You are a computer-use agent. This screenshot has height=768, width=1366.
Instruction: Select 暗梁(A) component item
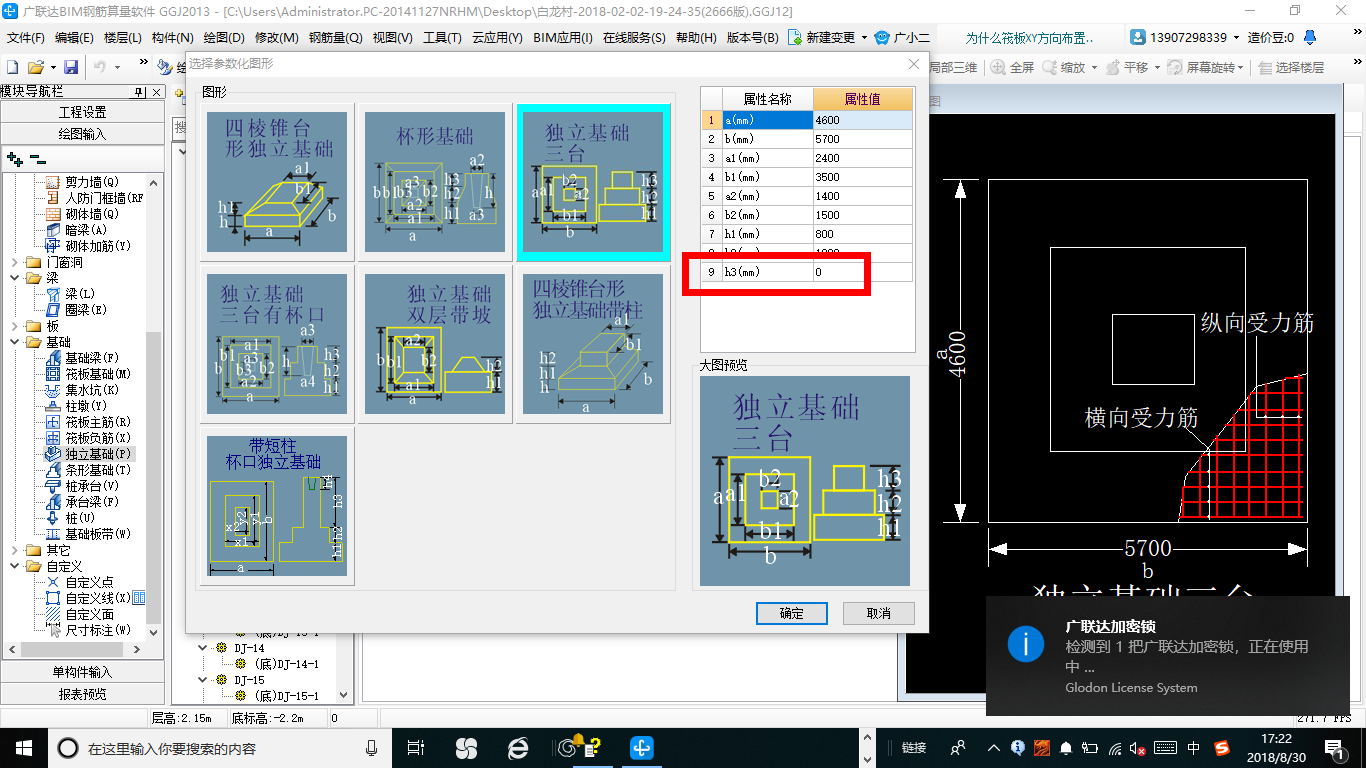(85, 230)
